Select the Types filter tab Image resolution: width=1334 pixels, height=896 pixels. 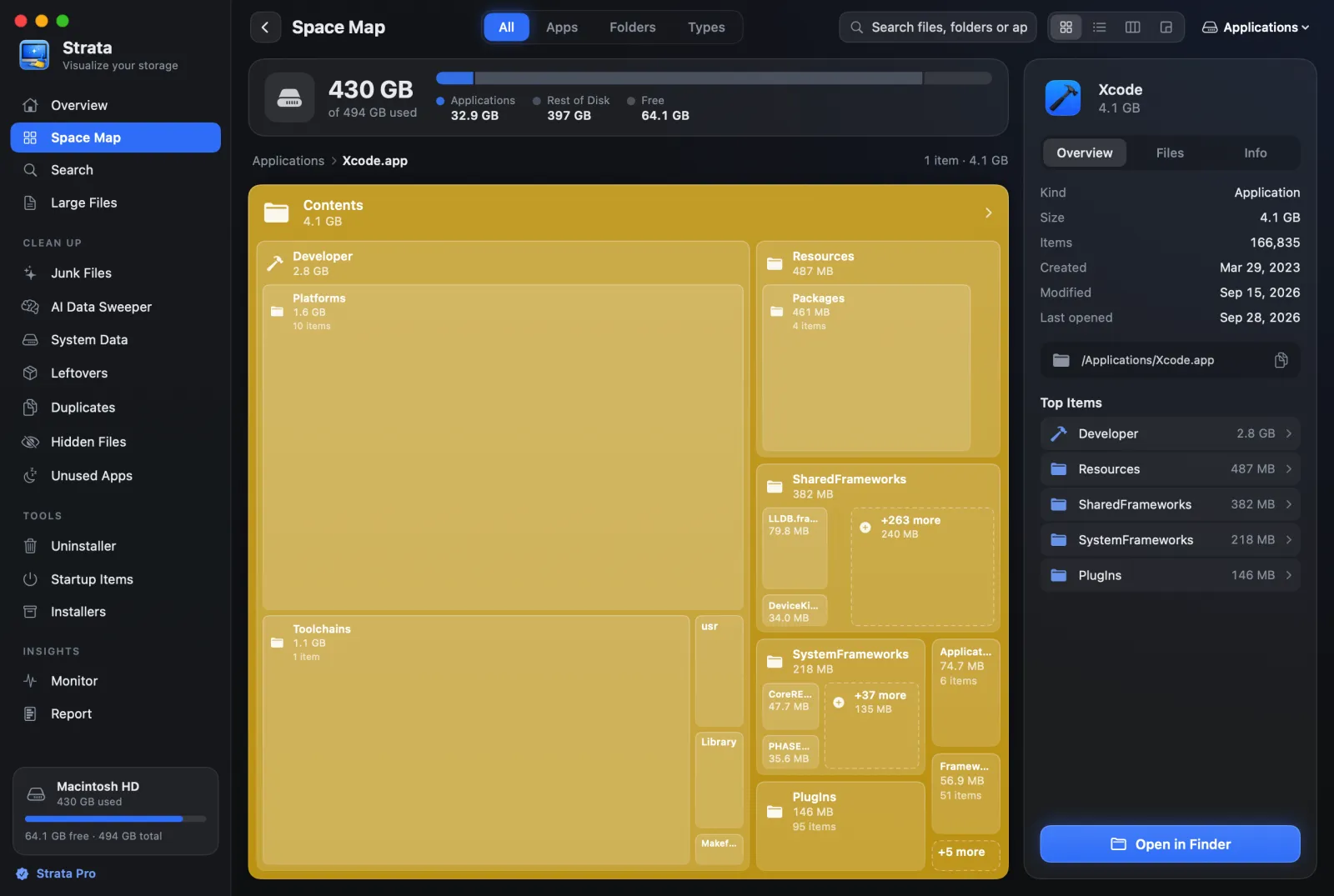706,28
